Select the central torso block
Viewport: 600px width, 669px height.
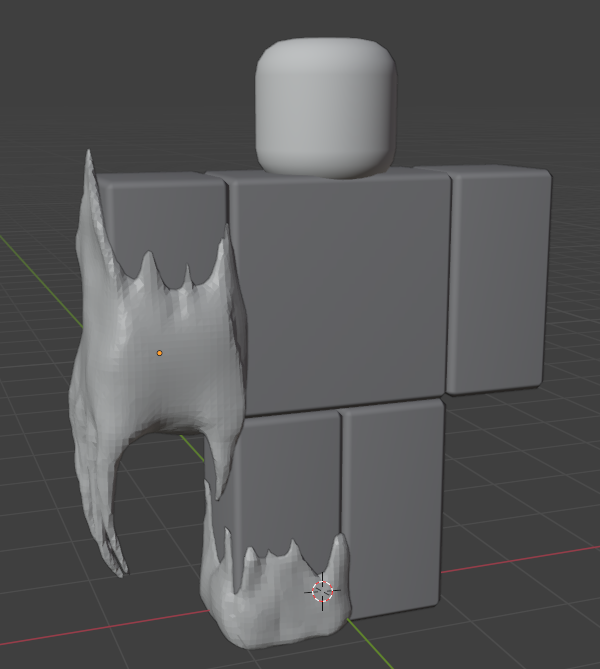341,294
